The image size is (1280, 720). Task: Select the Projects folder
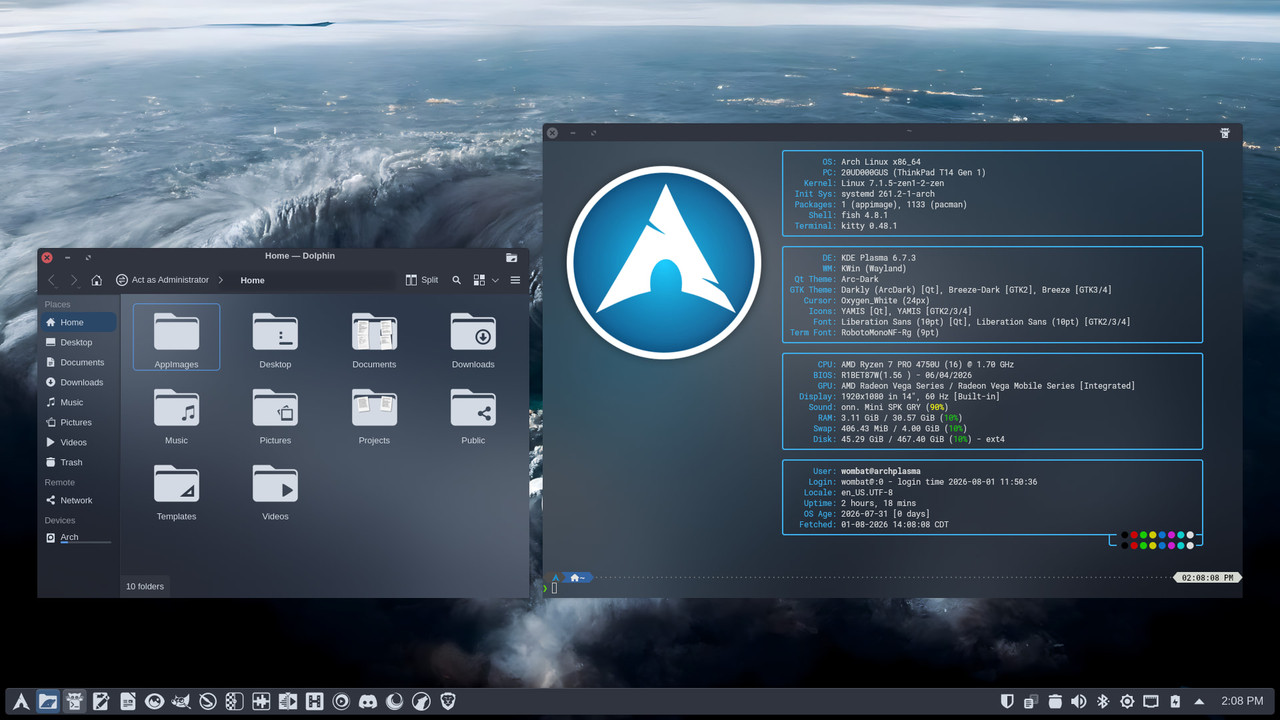[374, 414]
